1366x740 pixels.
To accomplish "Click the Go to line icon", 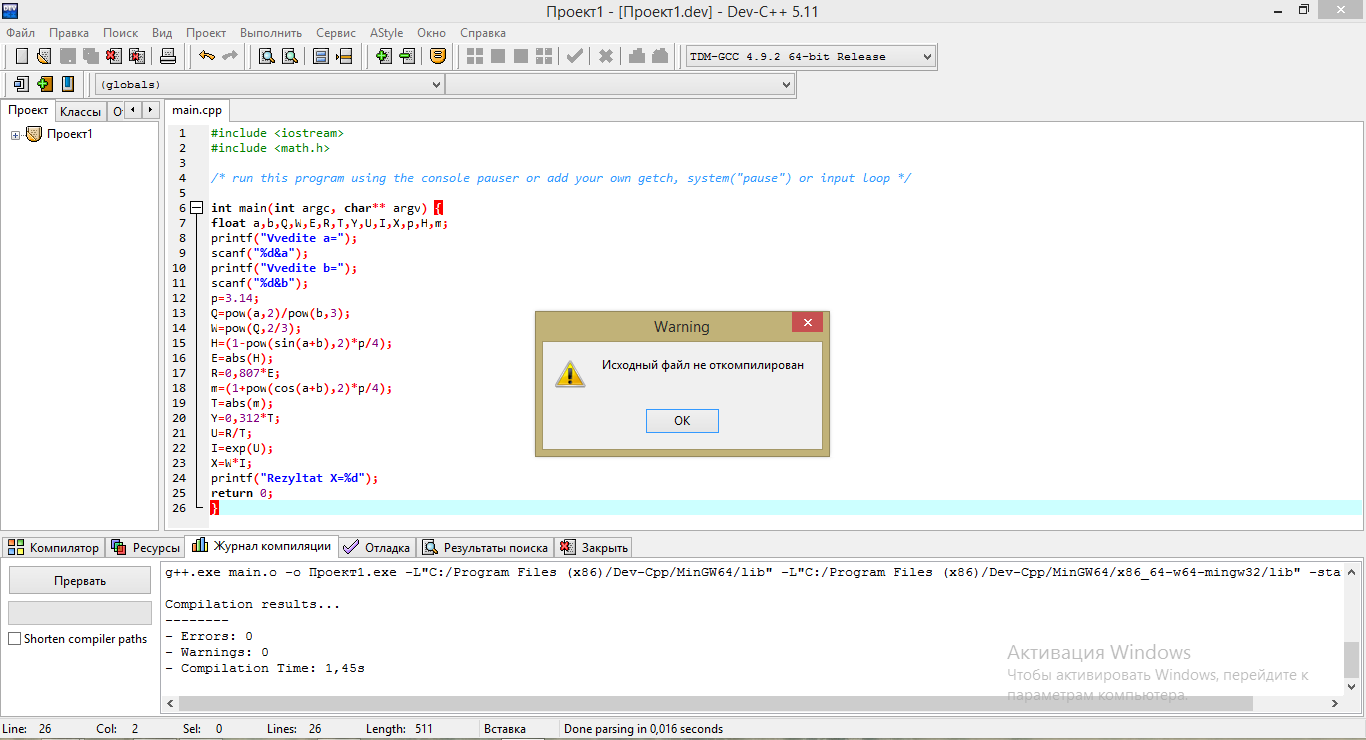I will [344, 56].
